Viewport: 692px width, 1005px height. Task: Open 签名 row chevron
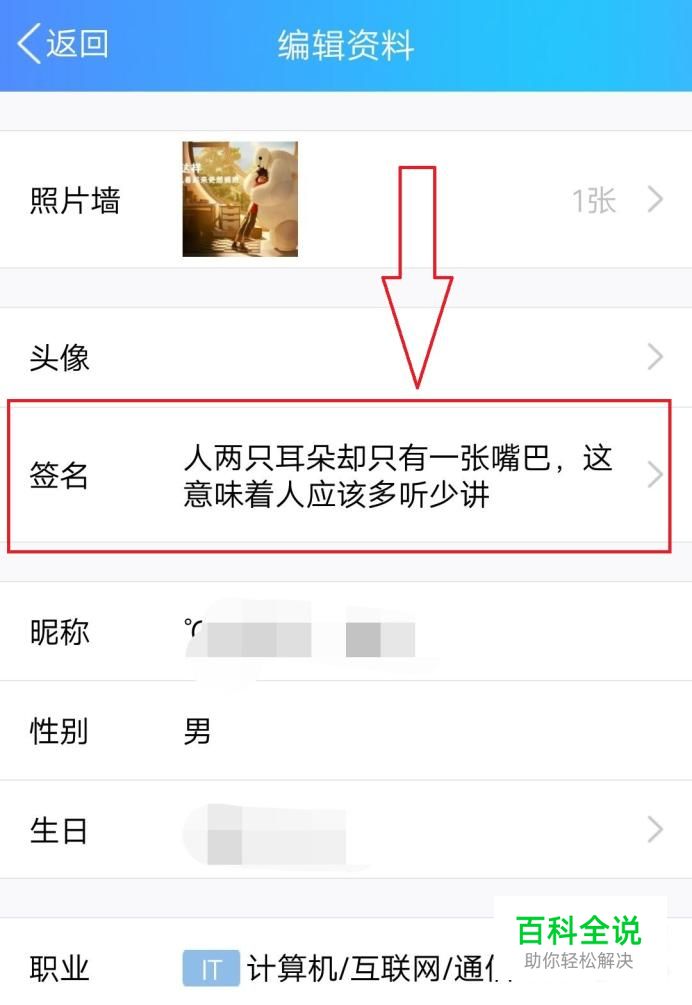tap(655, 475)
